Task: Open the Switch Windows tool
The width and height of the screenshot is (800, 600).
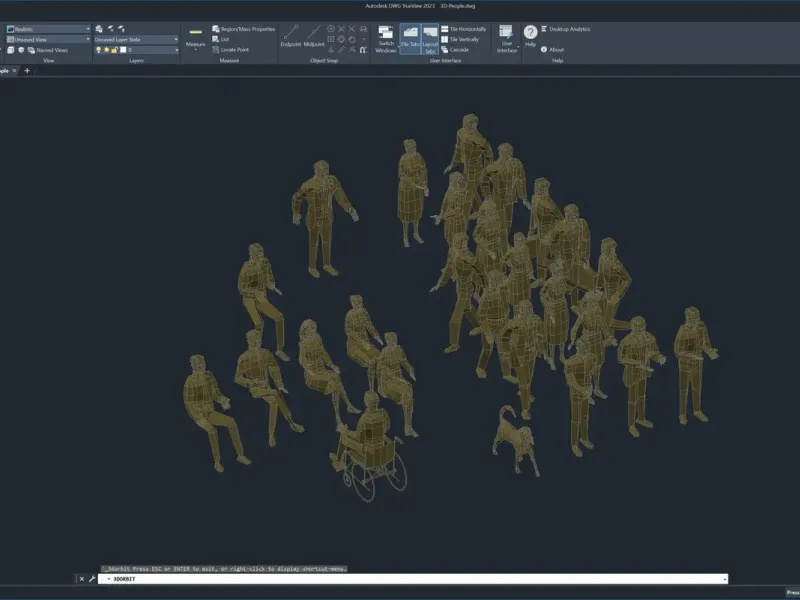Action: pos(386,38)
